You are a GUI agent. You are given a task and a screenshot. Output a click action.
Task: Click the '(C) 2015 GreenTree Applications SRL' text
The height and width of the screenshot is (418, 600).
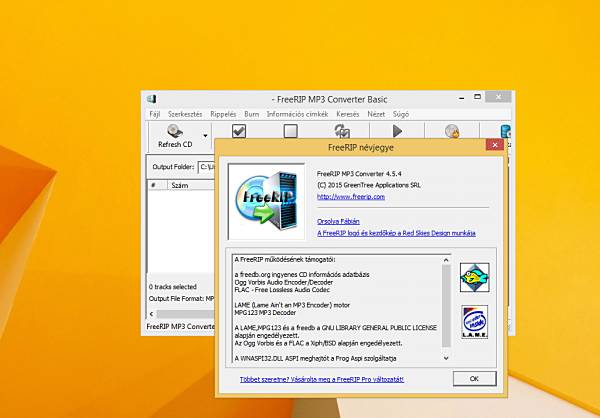pos(369,185)
